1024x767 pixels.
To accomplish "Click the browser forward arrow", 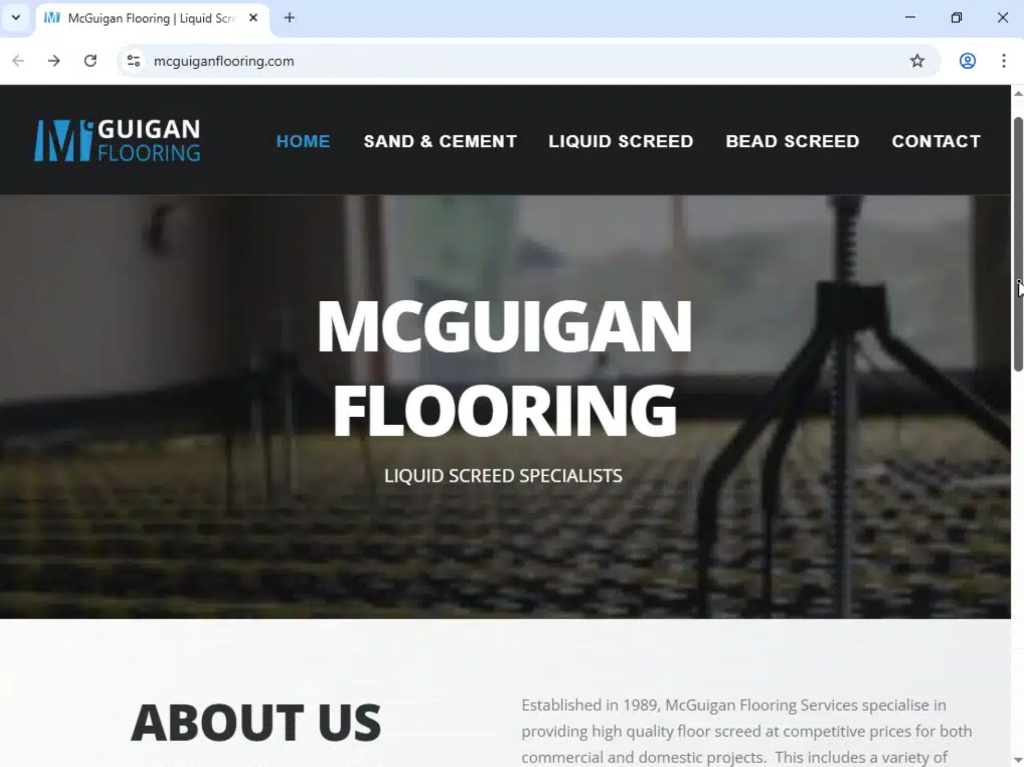I will pyautogui.click(x=54, y=61).
